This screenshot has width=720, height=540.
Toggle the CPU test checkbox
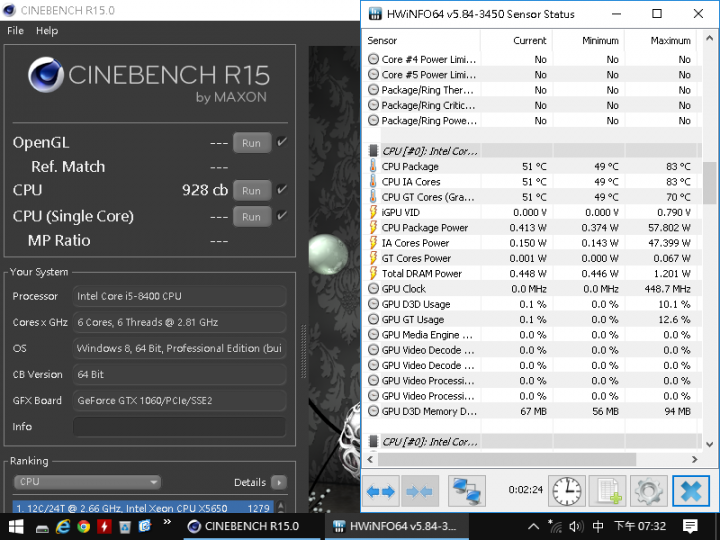coord(282,189)
